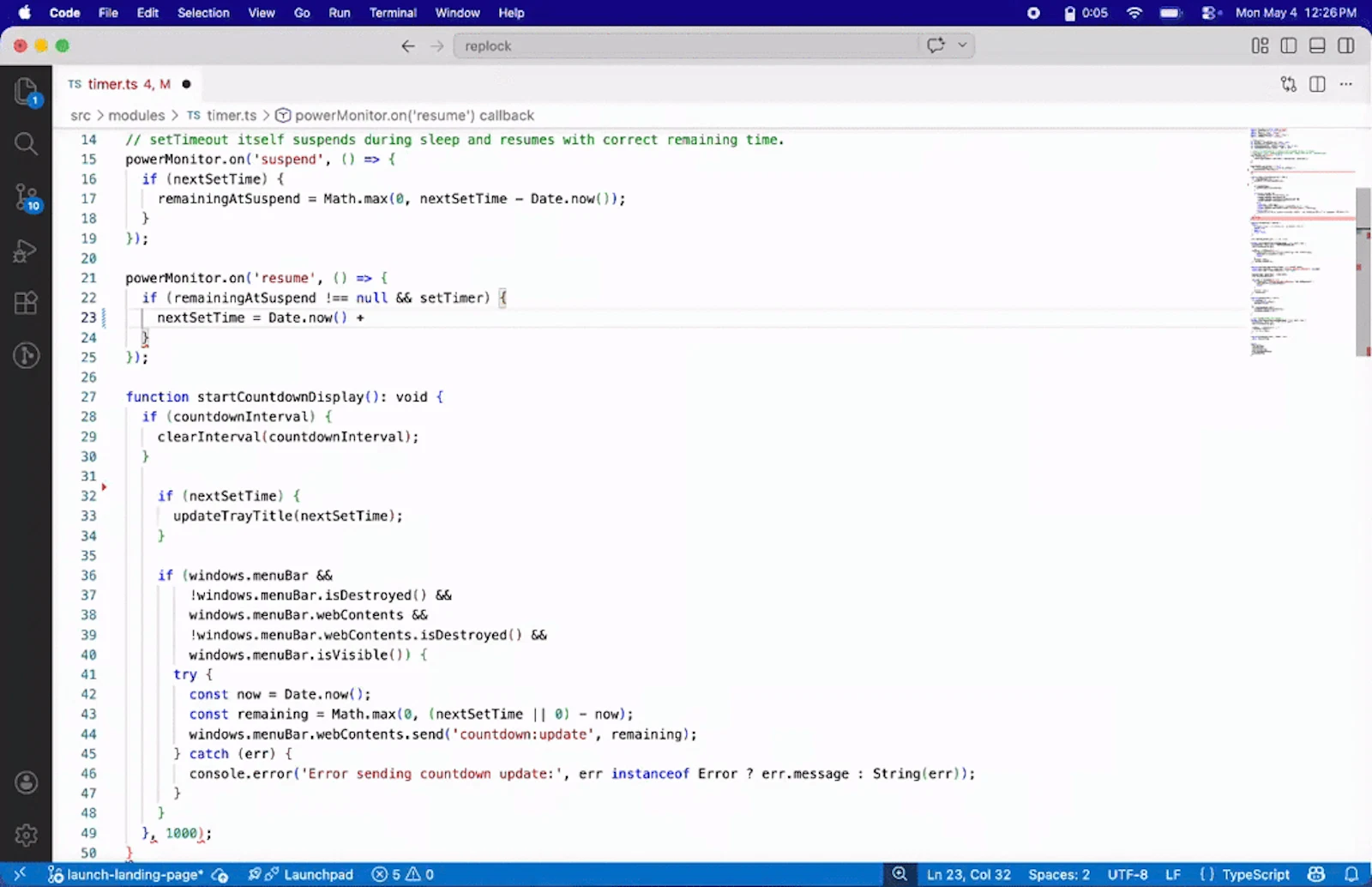Screen dimensions: 1372x887
Task: Click the vertical scrollbar slider
Action: point(1363,271)
